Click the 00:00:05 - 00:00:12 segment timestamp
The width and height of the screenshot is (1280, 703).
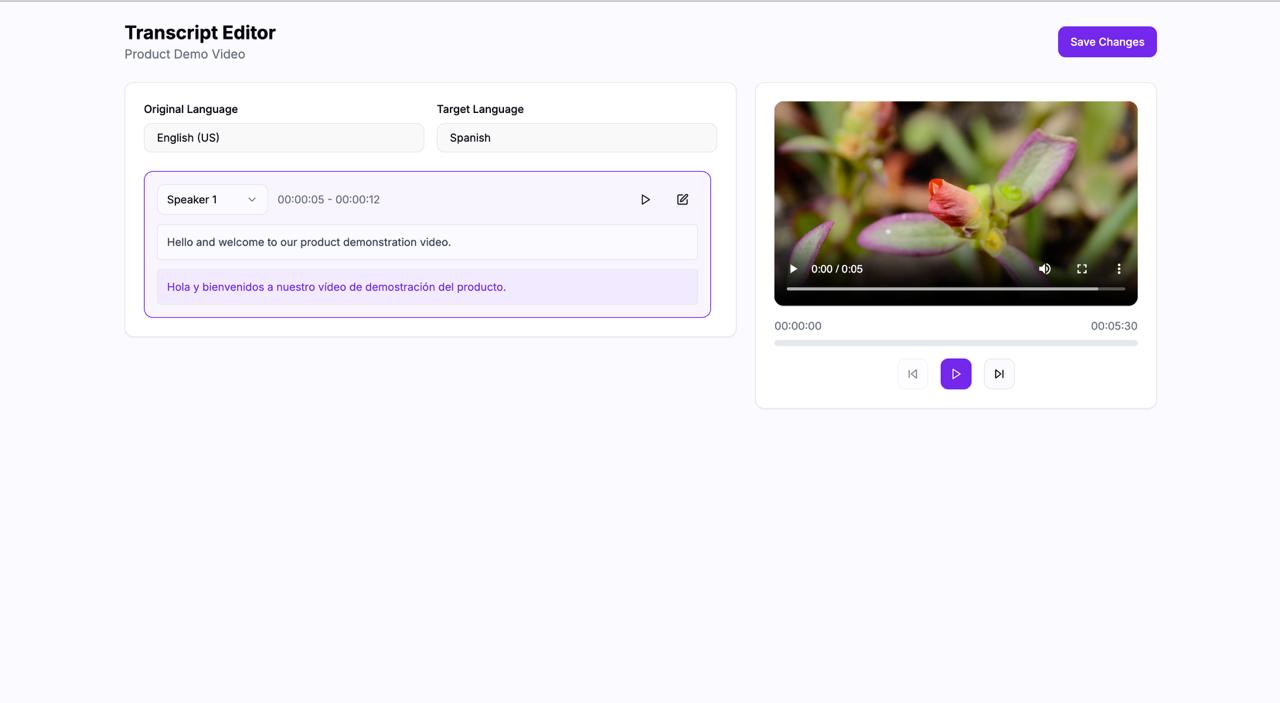click(x=328, y=200)
